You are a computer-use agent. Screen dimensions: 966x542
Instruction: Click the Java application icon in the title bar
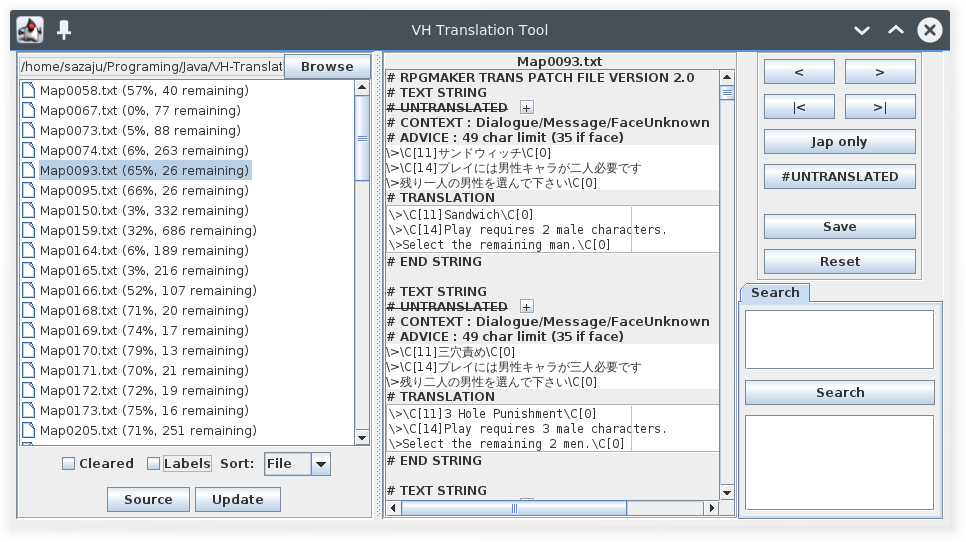(30, 30)
